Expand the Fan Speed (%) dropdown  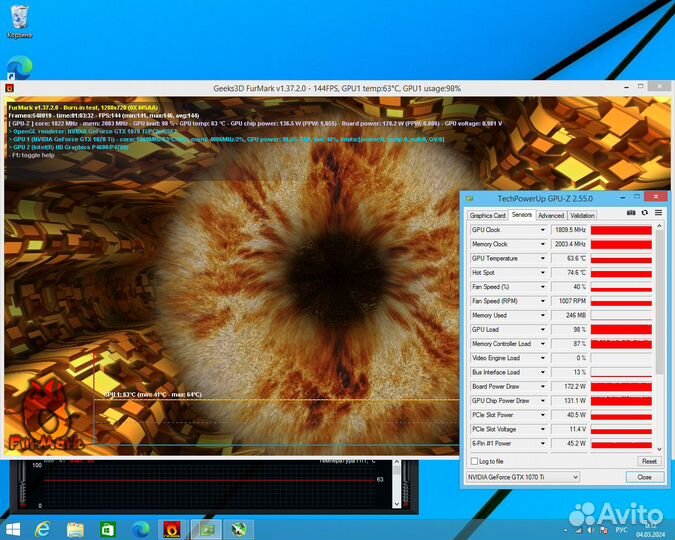coord(542,287)
